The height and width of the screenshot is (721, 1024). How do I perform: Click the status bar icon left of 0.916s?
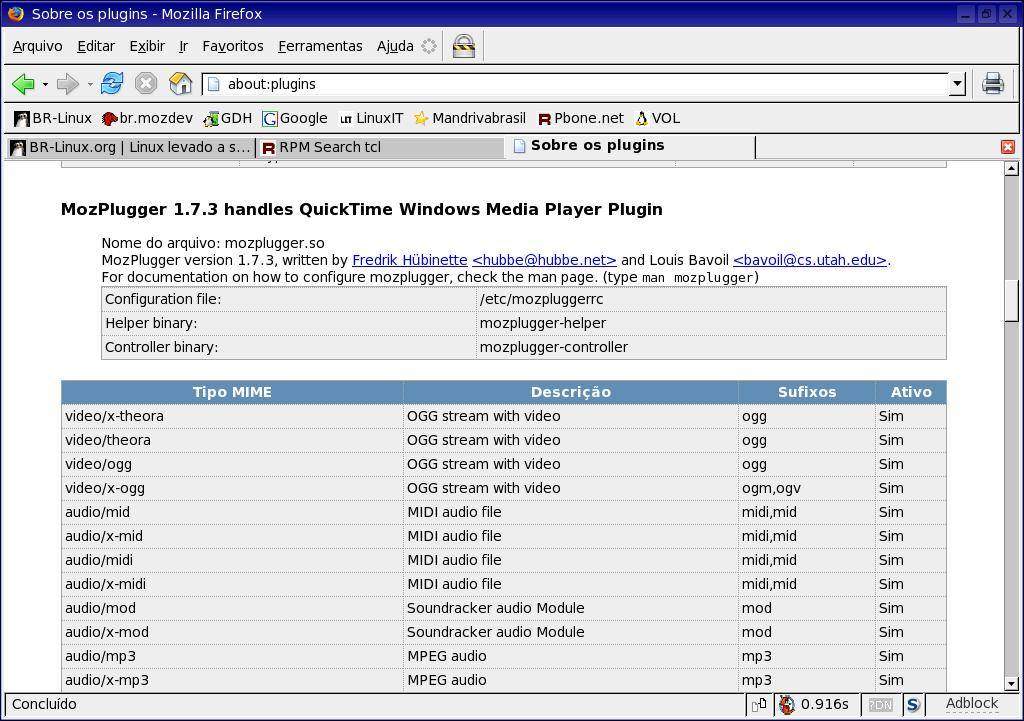tap(760, 705)
